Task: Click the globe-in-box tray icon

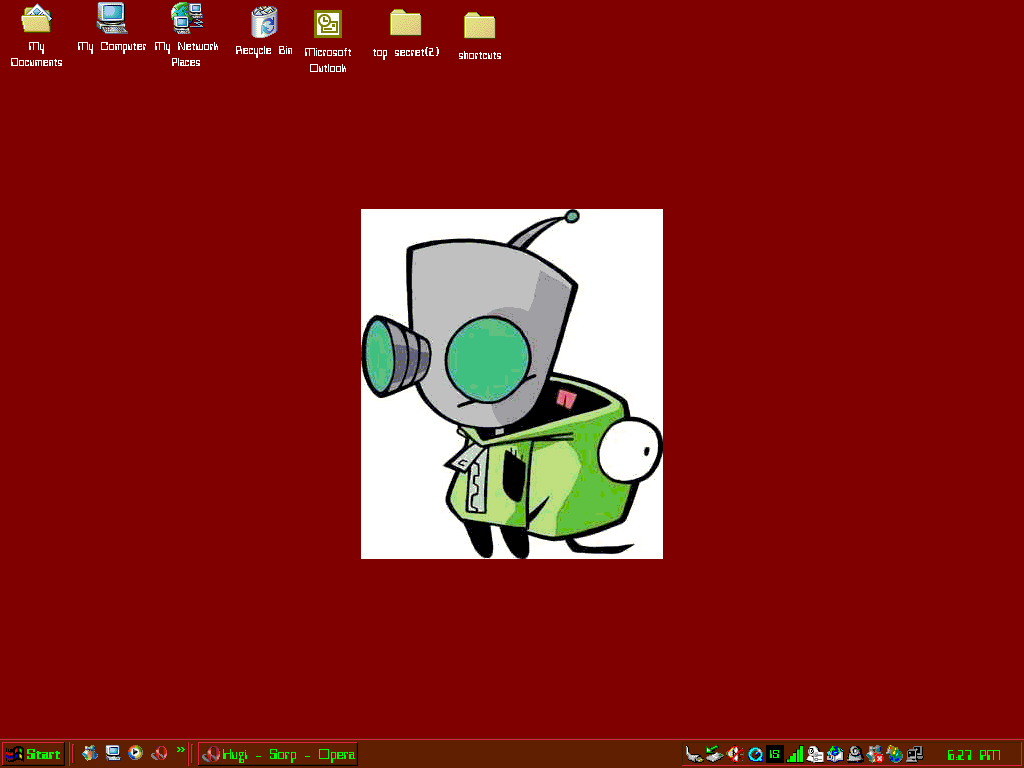Action: tap(835, 755)
